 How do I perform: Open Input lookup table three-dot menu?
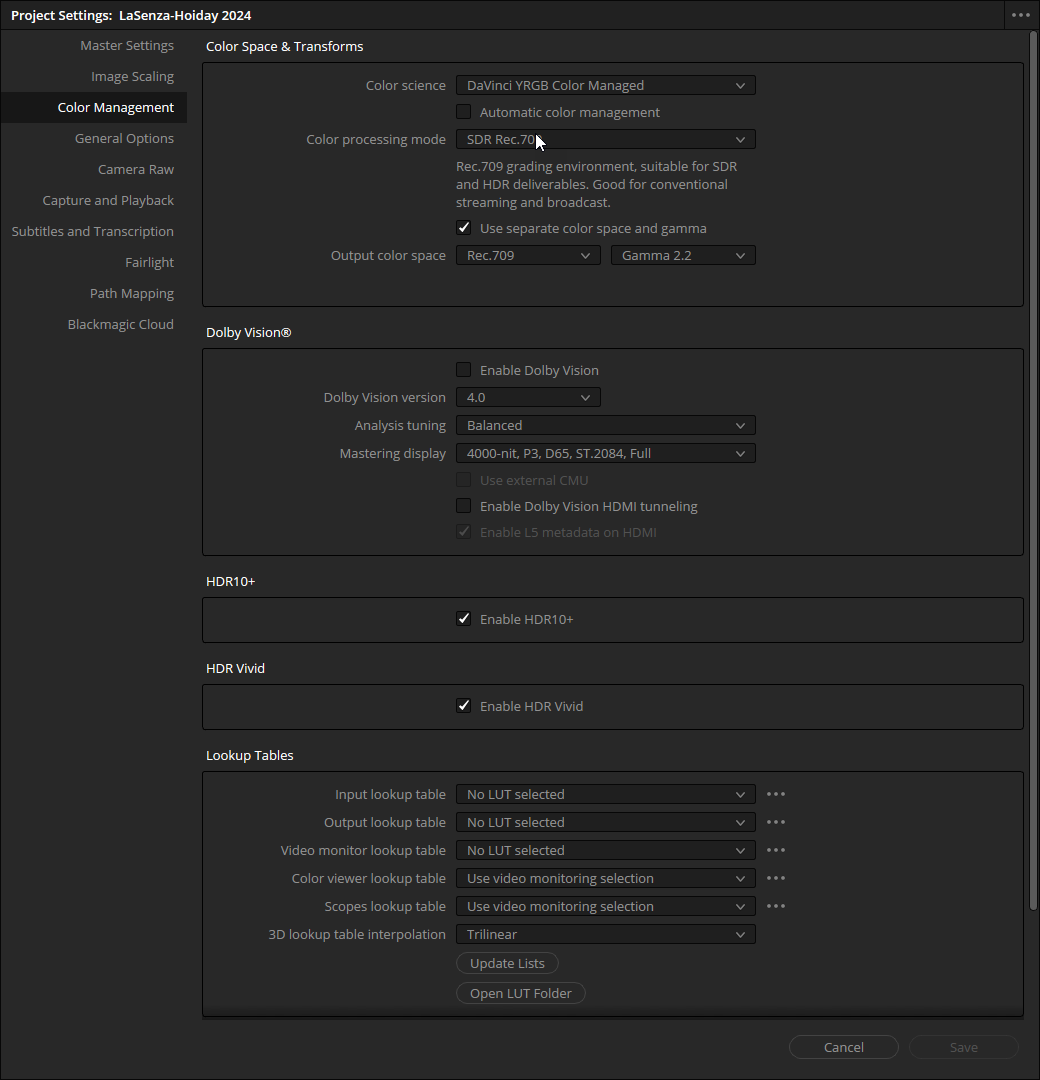click(776, 794)
